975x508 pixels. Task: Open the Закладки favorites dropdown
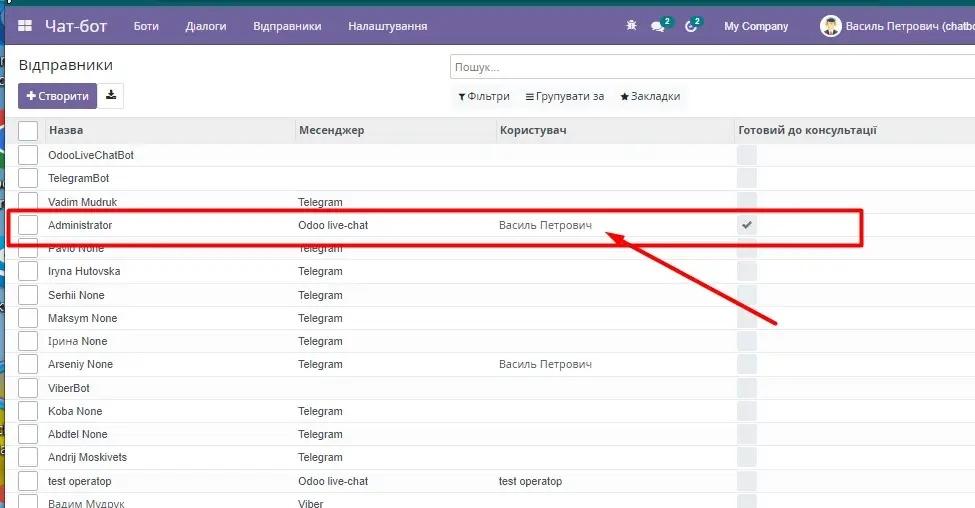(650, 97)
